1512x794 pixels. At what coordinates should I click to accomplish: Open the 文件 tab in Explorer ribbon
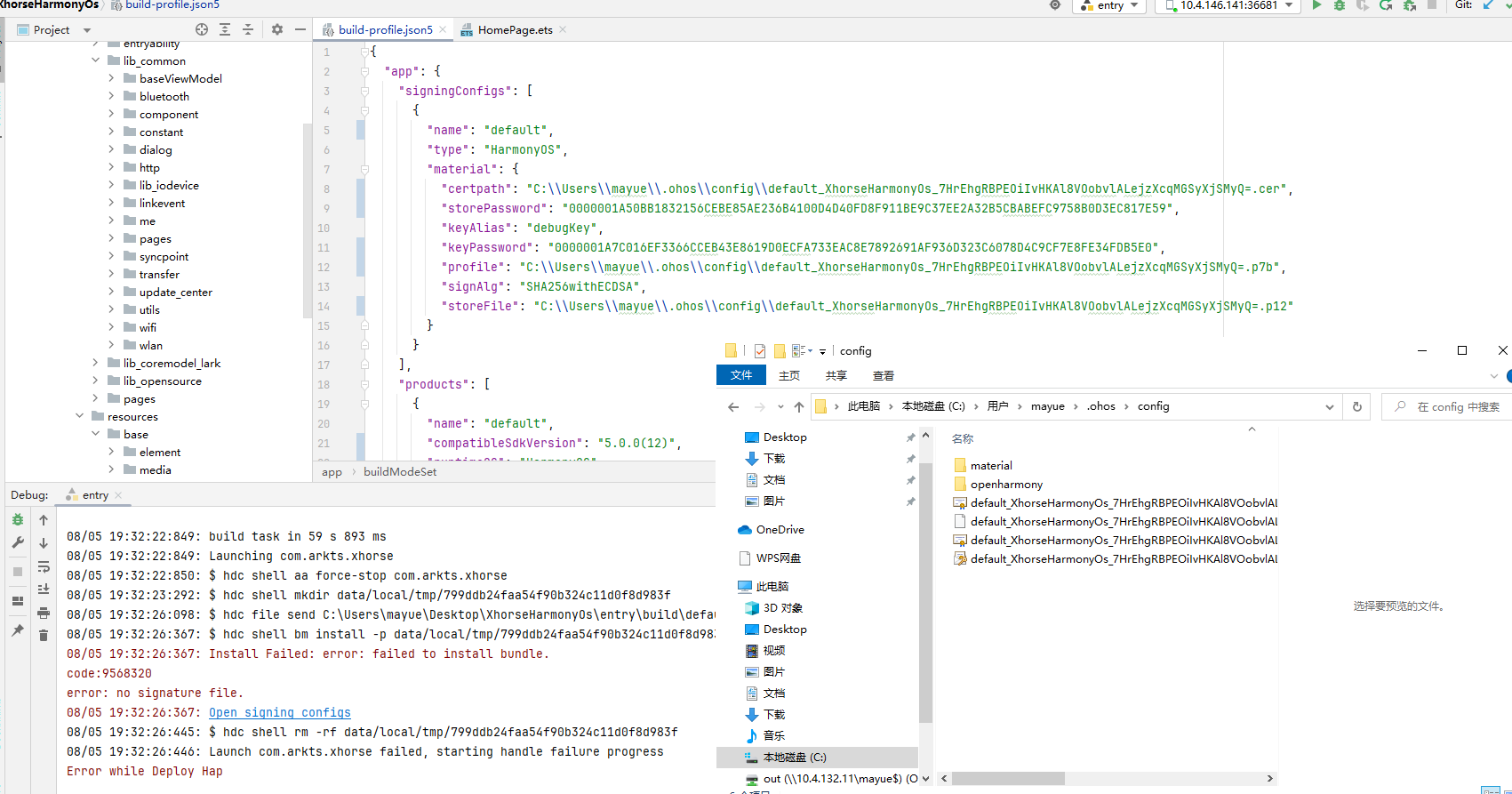741,375
